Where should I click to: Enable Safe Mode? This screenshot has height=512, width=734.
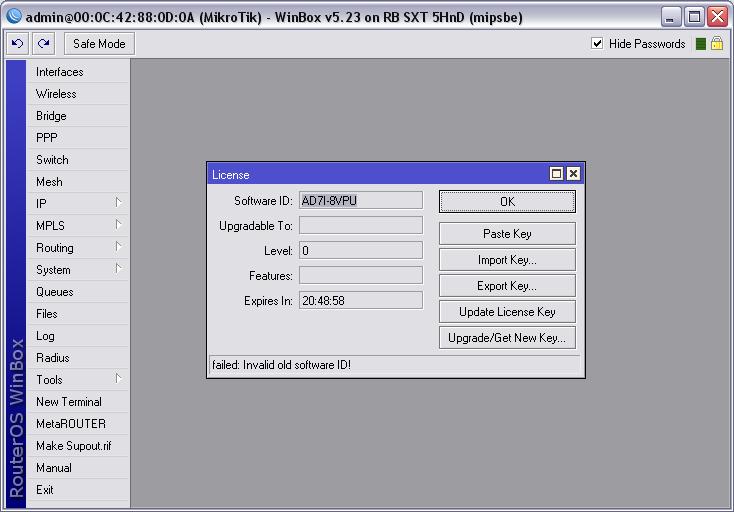tap(99, 44)
